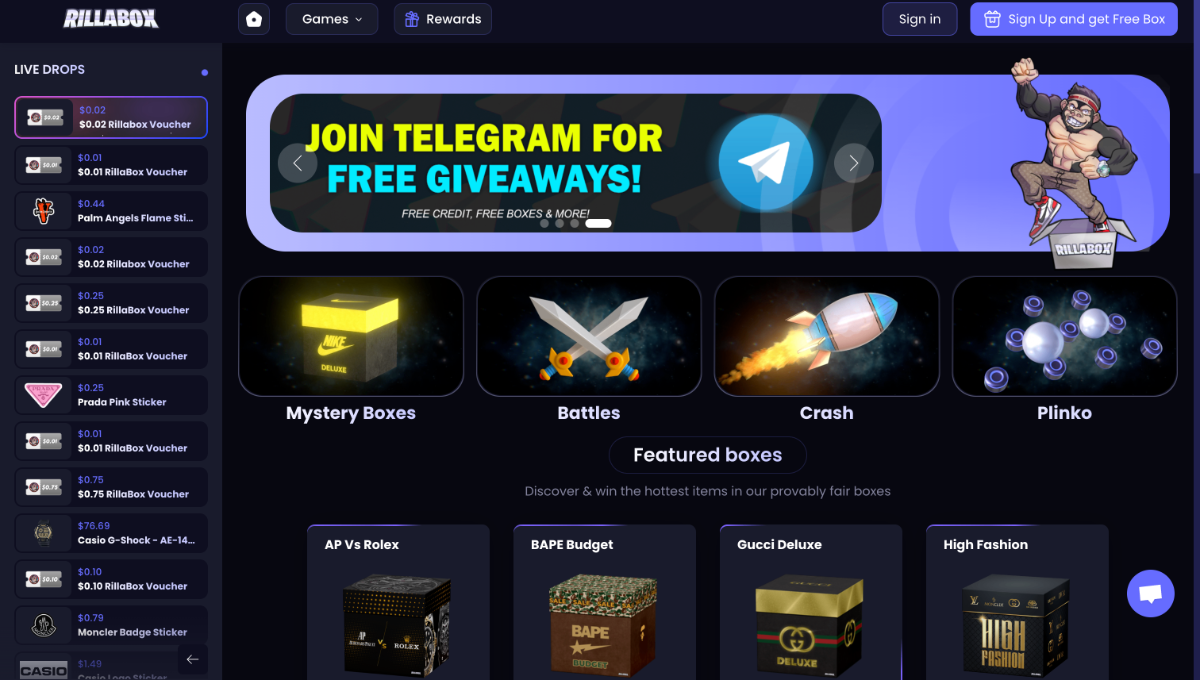Open the Plinko game tile
This screenshot has width=1200, height=680.
pos(1065,350)
